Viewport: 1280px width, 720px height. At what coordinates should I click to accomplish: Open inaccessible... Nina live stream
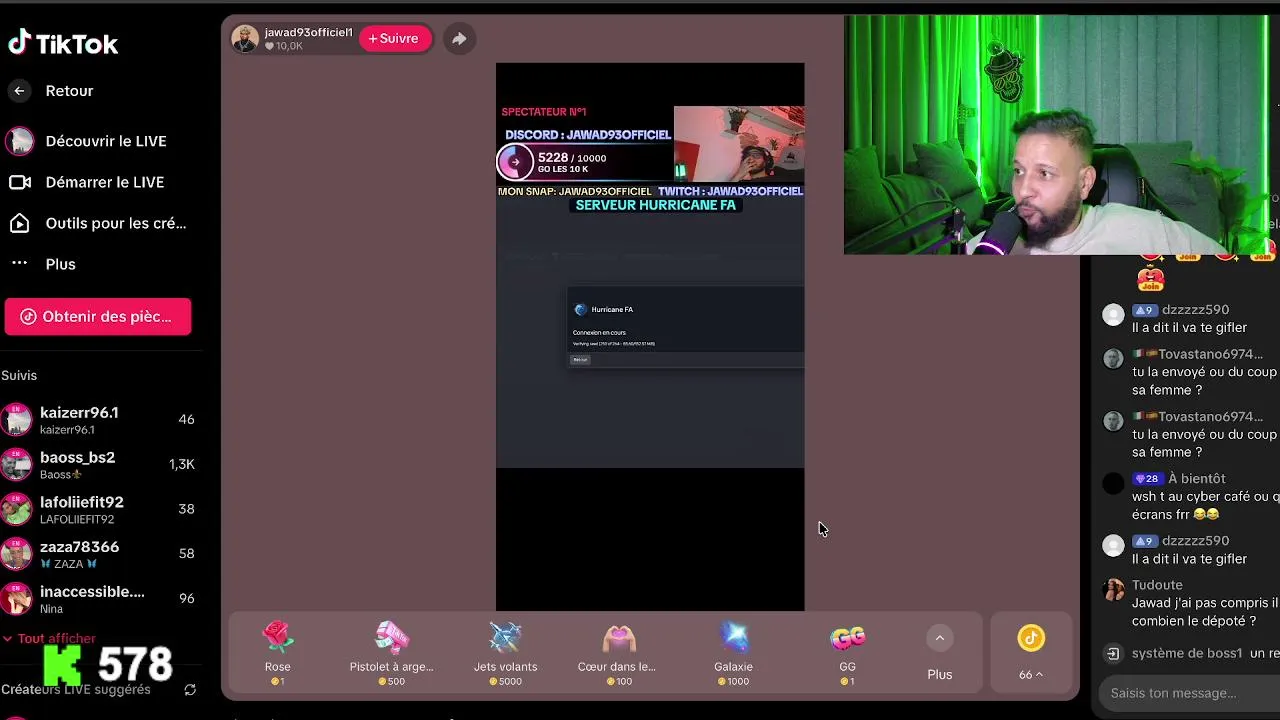[100, 599]
